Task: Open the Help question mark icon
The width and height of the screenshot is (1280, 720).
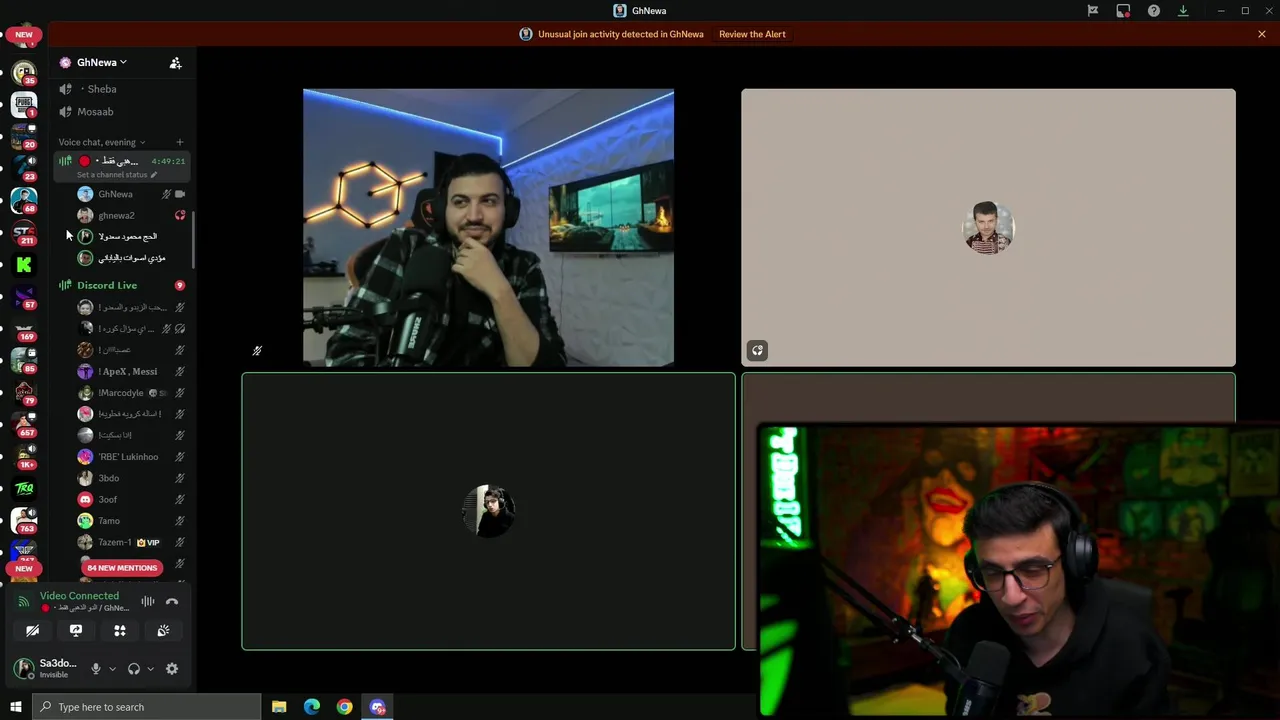Action: click(1154, 11)
